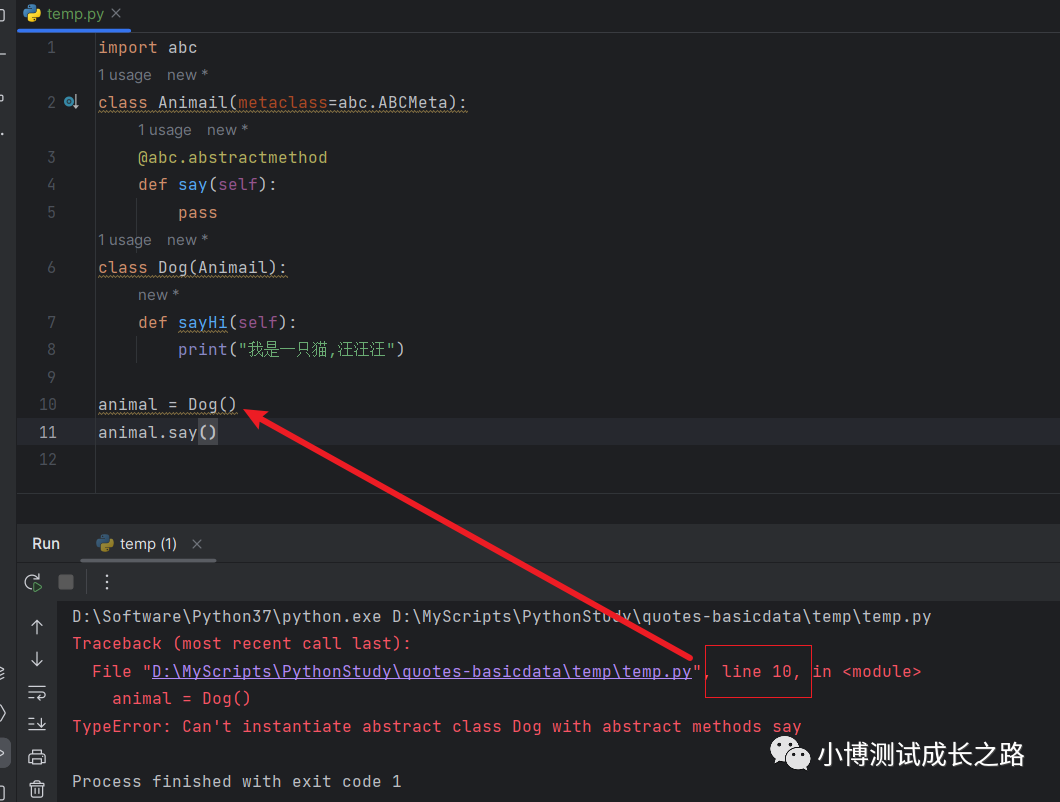Click the "pass" statement on line 5
1060x802 pixels.
tap(197, 213)
